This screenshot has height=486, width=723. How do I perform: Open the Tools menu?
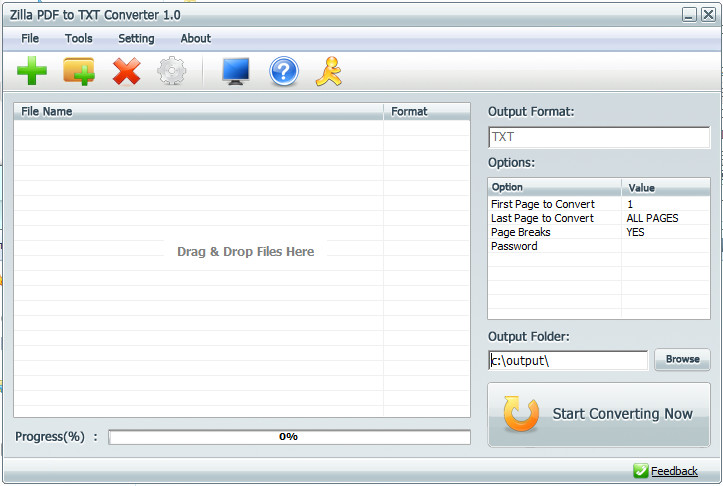78,38
